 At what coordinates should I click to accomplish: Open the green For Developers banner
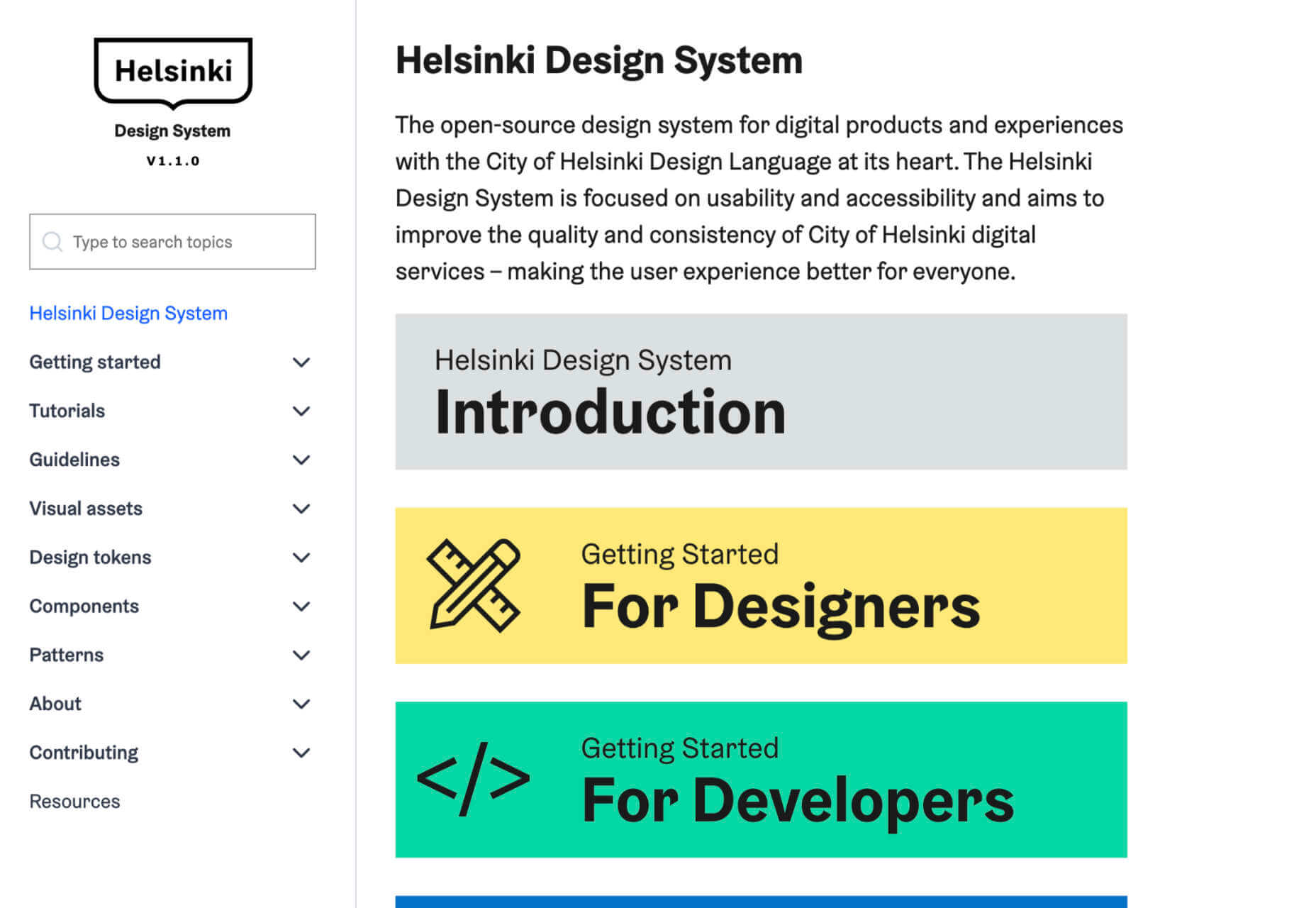pos(761,780)
